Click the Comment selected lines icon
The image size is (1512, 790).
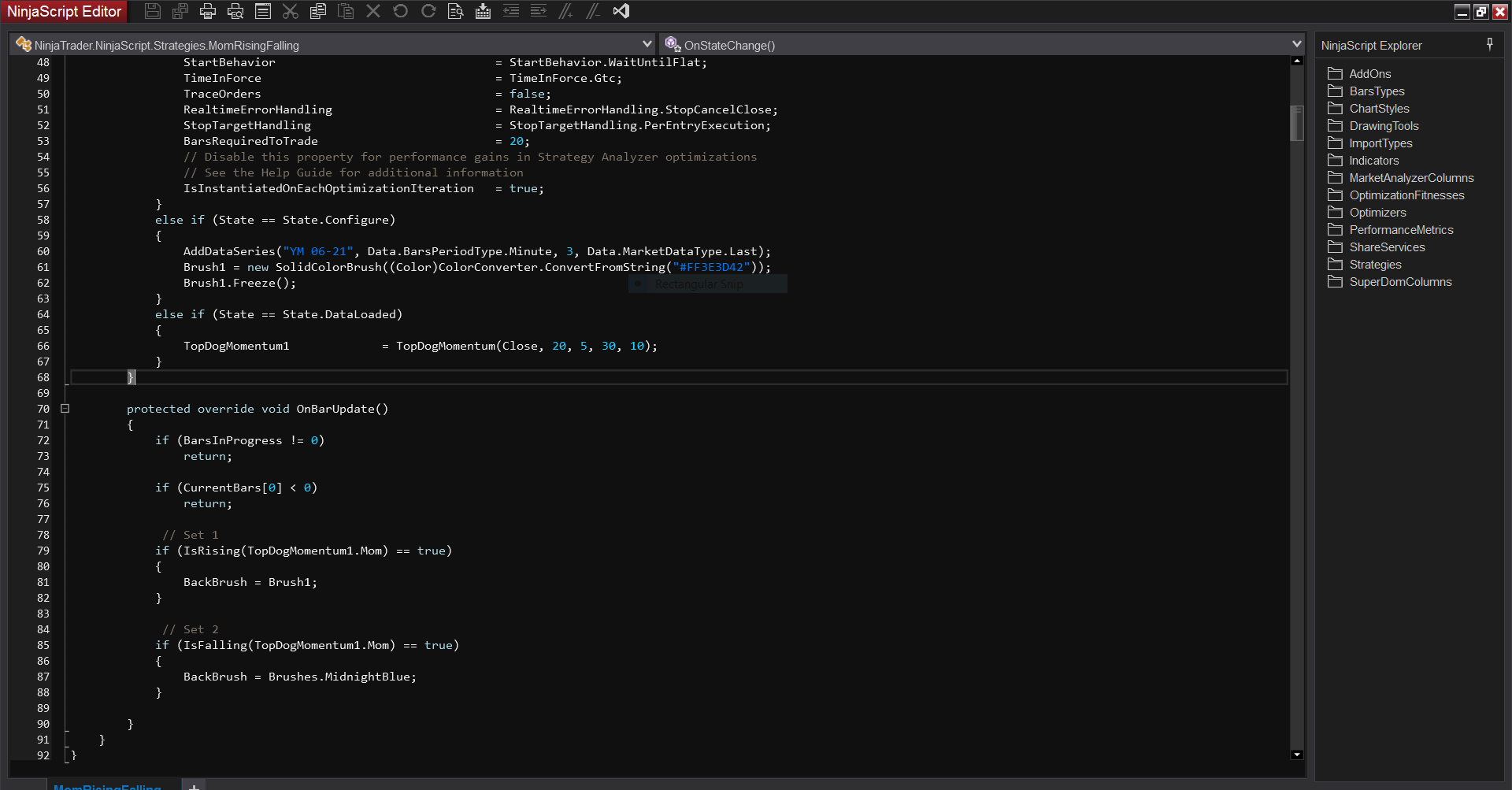coord(565,11)
